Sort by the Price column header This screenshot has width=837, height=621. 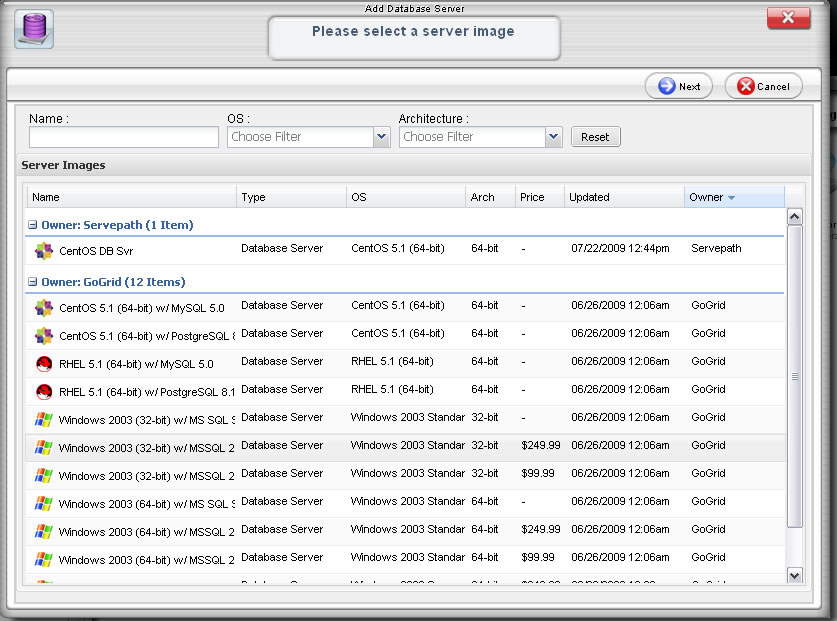click(x=533, y=197)
